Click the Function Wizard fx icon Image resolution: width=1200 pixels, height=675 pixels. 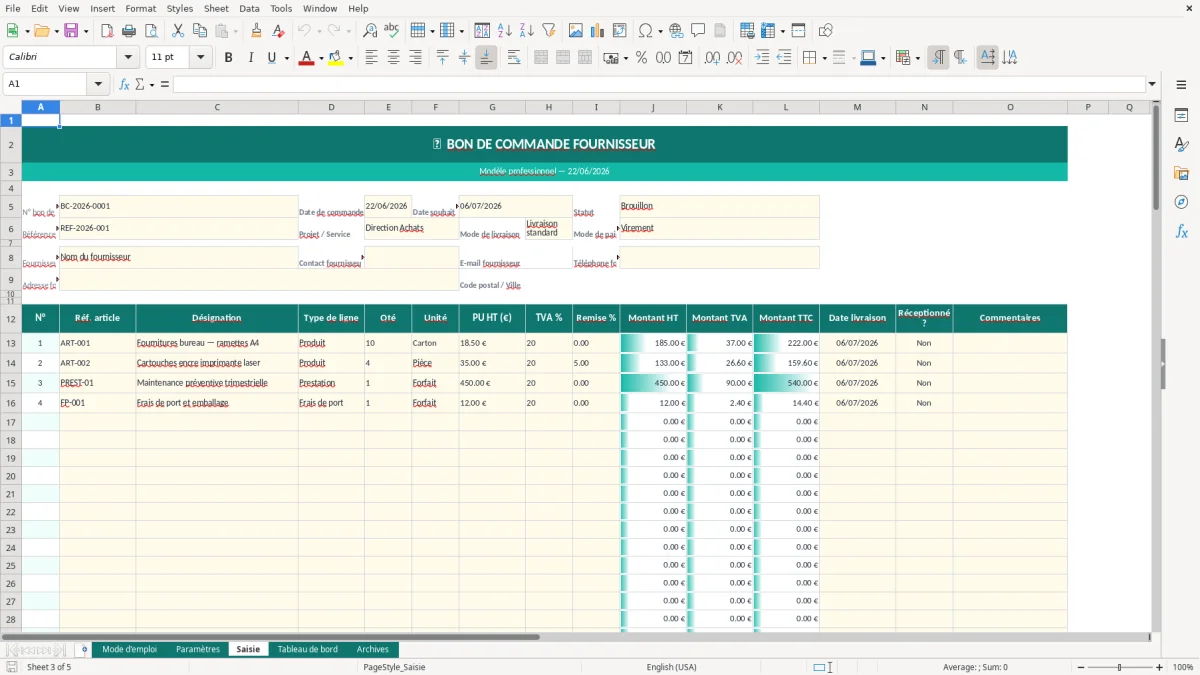pyautogui.click(x=124, y=84)
